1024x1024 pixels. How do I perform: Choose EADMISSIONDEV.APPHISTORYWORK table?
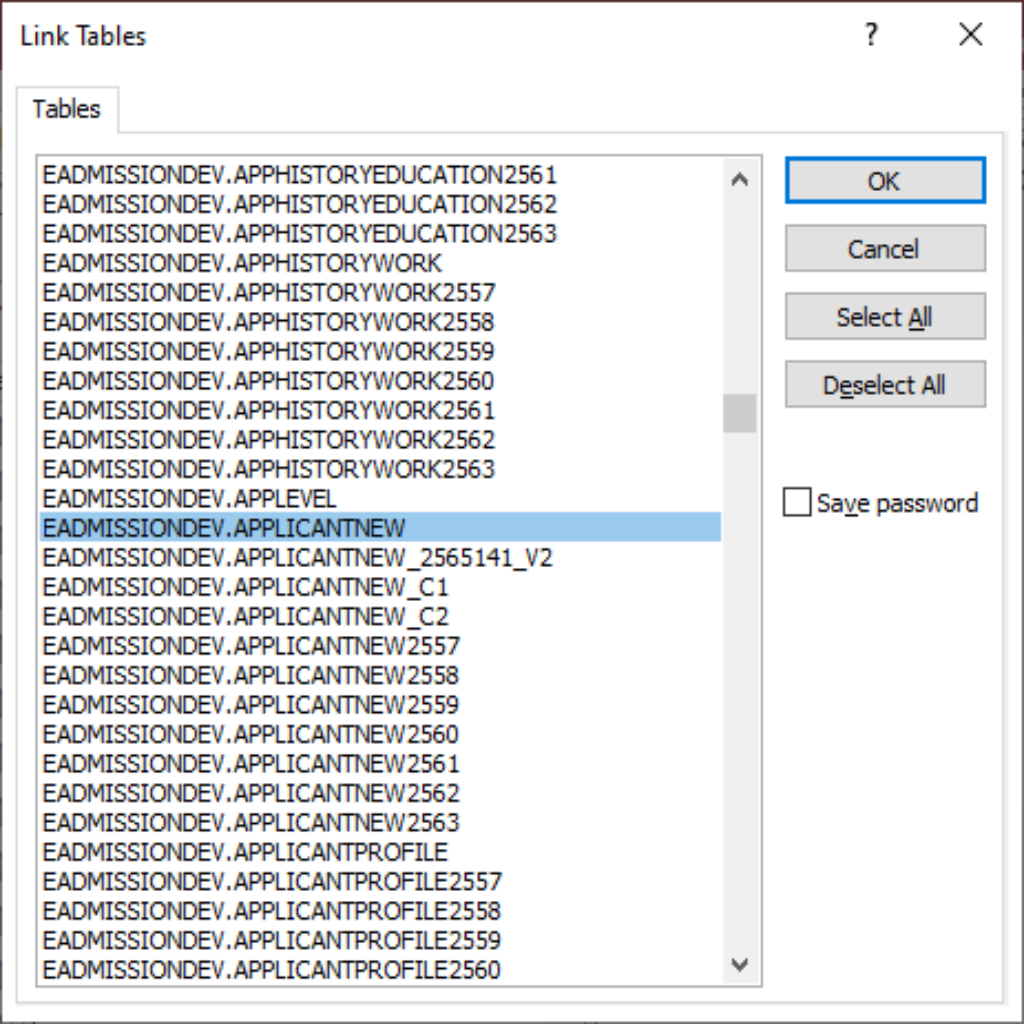click(x=242, y=264)
